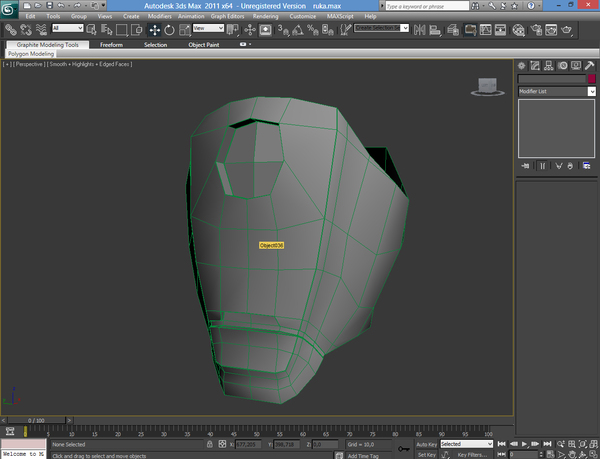
Task: Switch to the Freeform ribbon tab
Action: (111, 45)
